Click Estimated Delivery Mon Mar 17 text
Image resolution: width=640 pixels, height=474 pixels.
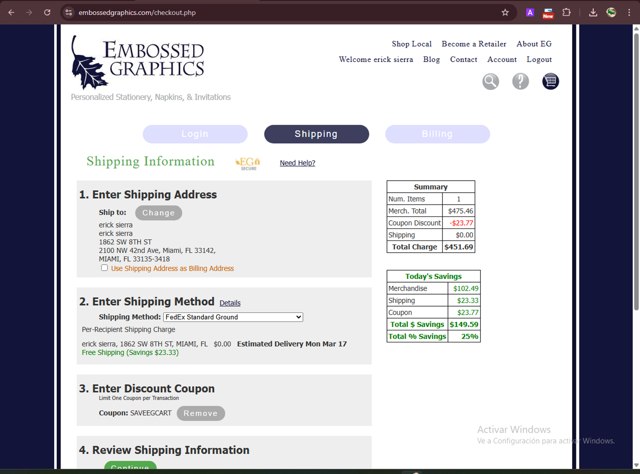[292, 344]
